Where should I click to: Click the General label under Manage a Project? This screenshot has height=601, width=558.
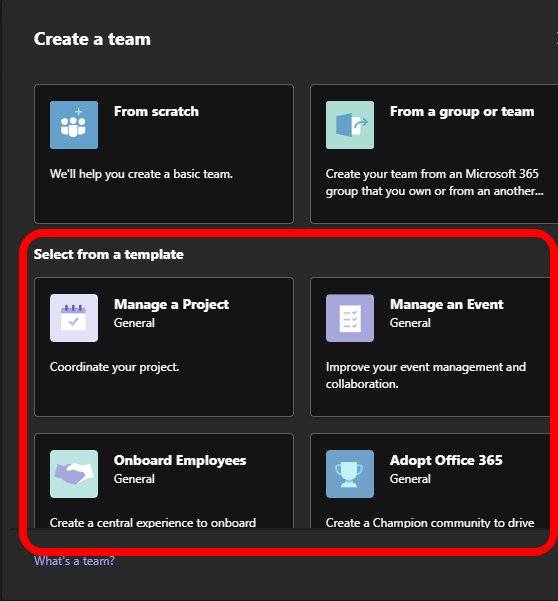134,323
